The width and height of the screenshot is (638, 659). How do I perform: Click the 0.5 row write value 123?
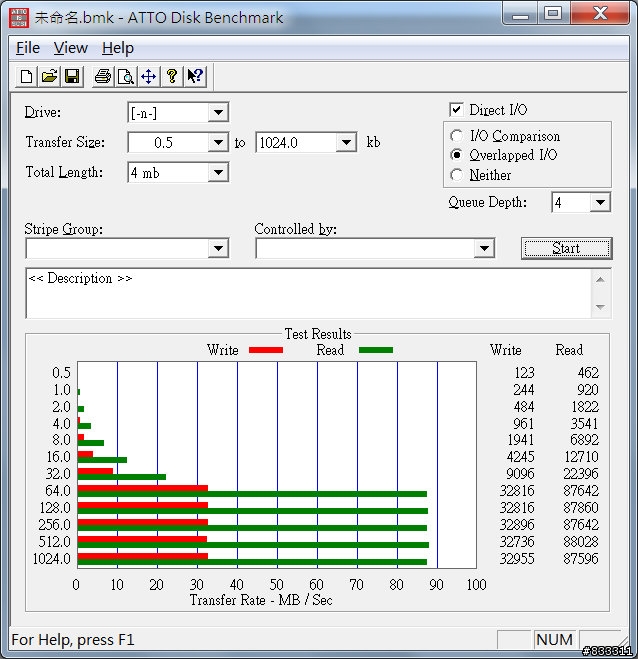point(524,373)
